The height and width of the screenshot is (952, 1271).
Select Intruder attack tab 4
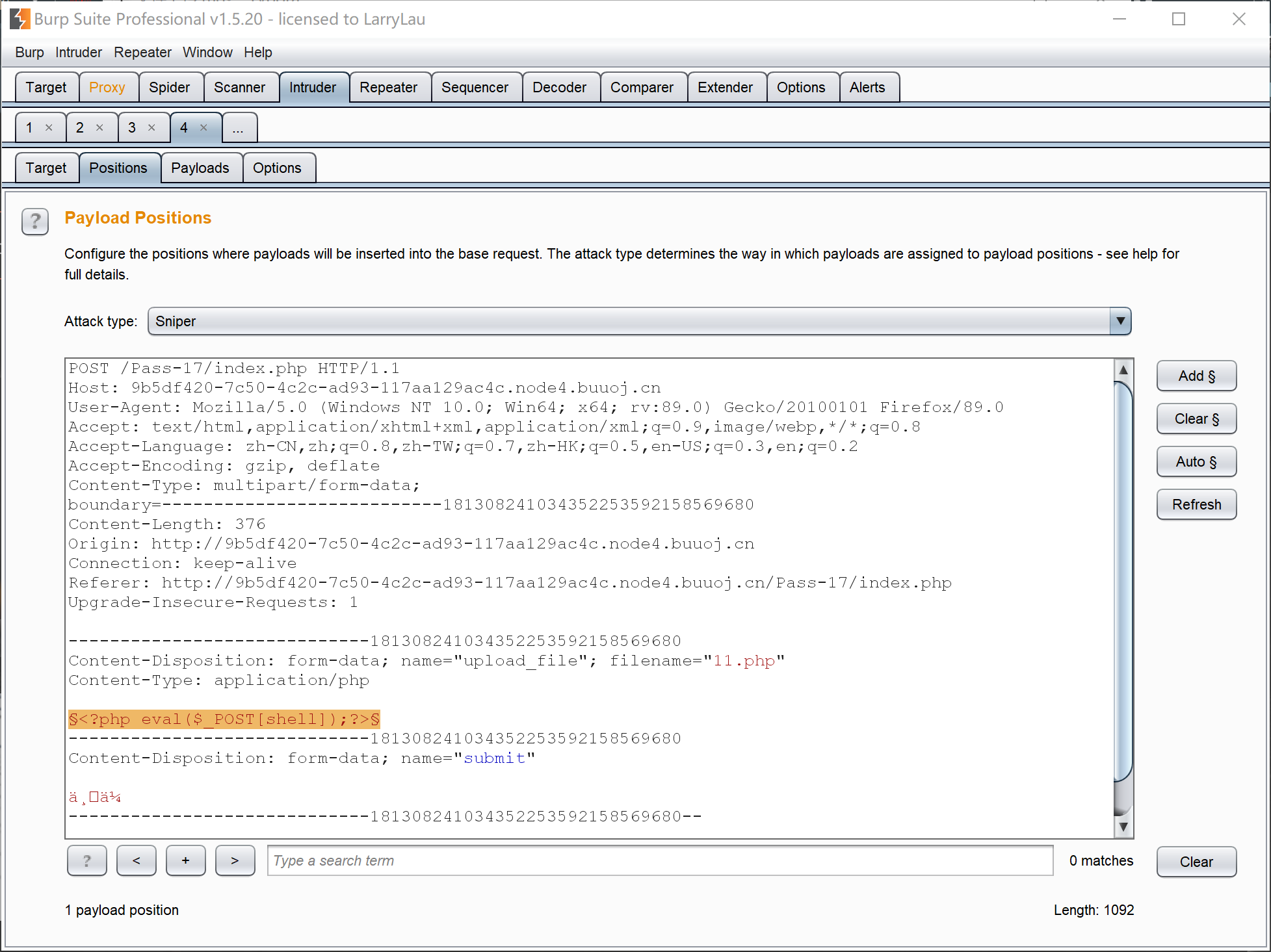184,127
